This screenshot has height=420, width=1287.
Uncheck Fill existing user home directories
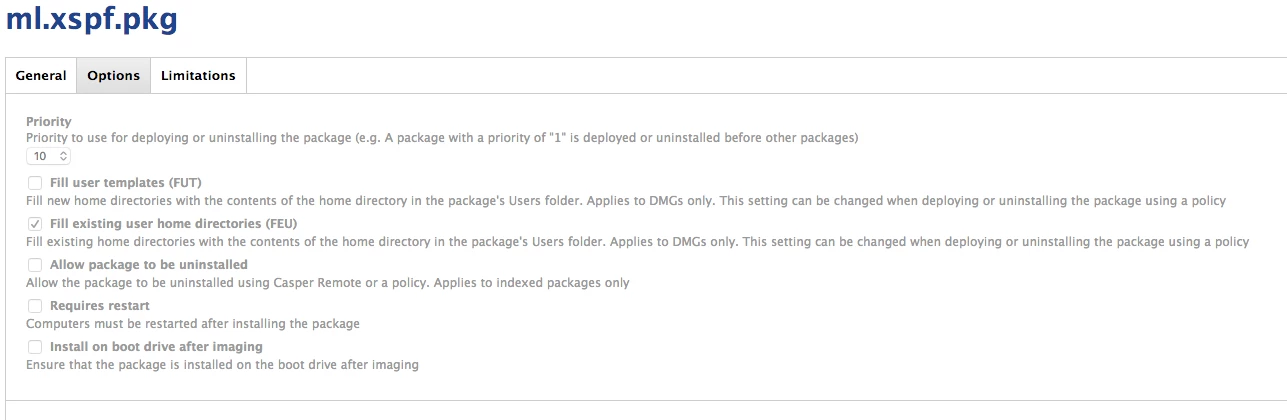(35, 224)
